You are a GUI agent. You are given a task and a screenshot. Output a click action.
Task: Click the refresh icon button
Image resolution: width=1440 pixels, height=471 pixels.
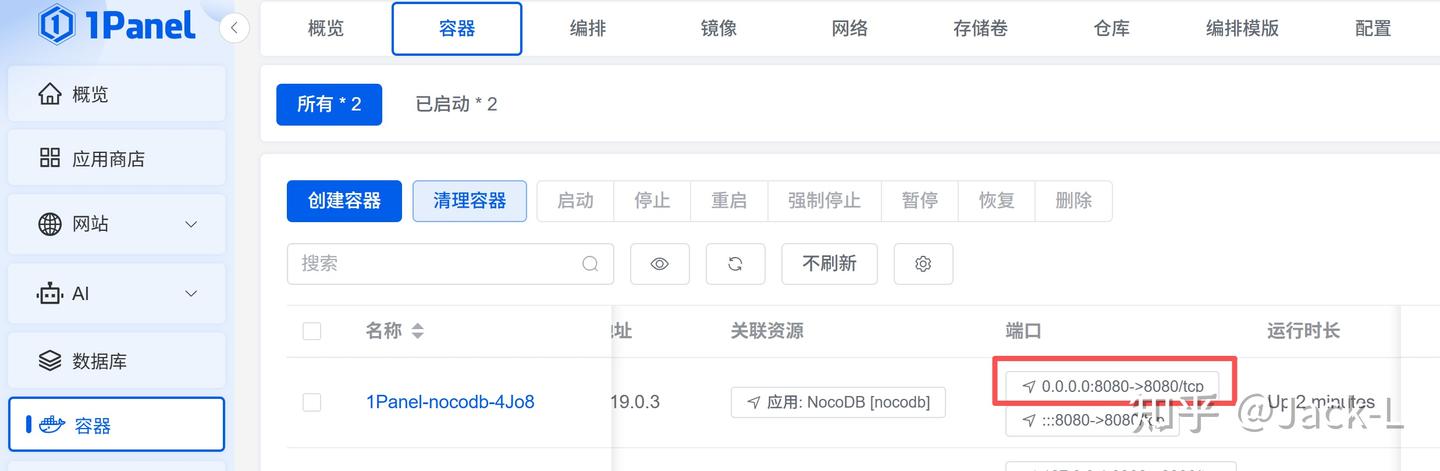[735, 264]
